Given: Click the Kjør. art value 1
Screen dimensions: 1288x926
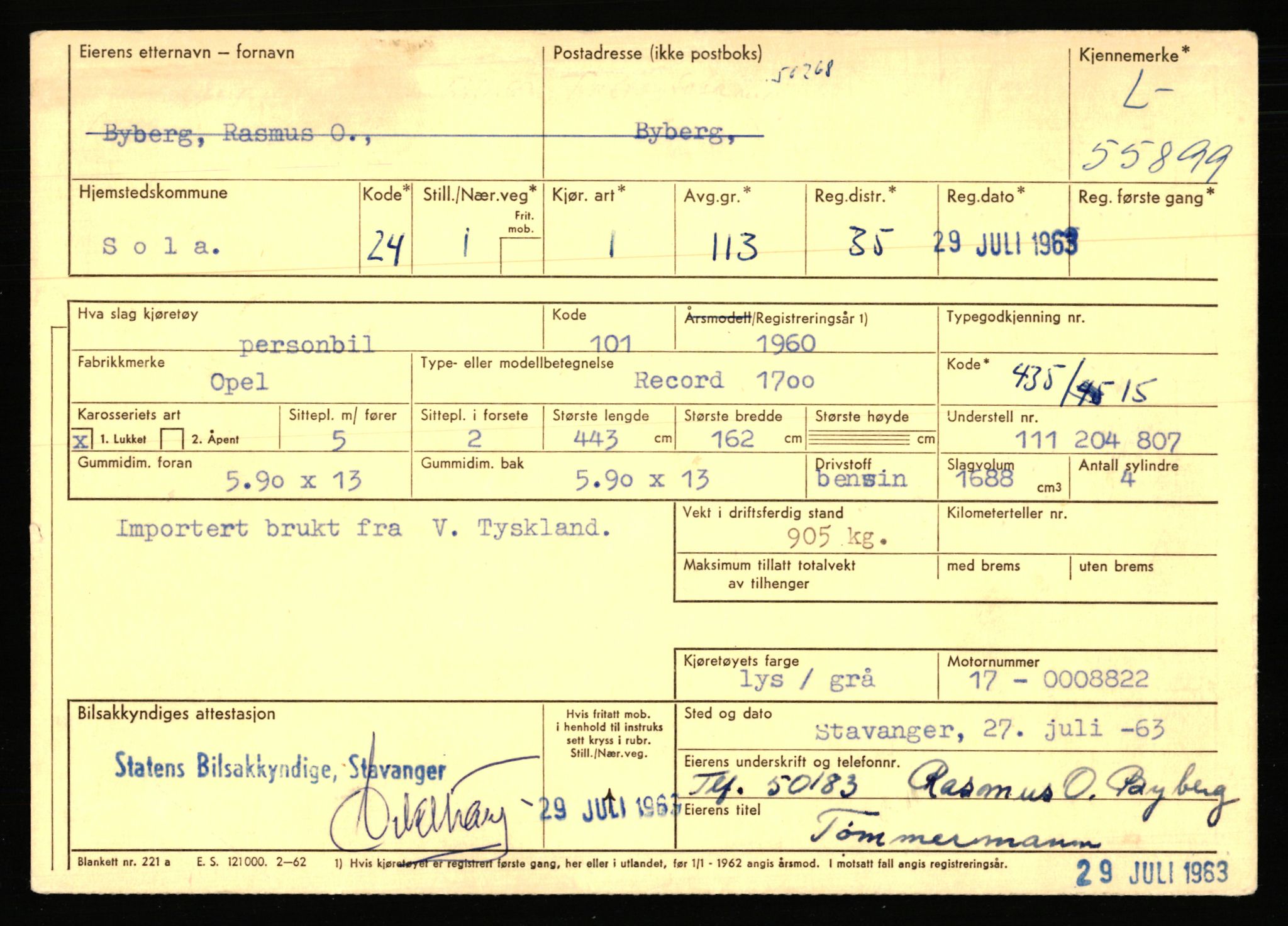Looking at the screenshot, I should [611, 244].
